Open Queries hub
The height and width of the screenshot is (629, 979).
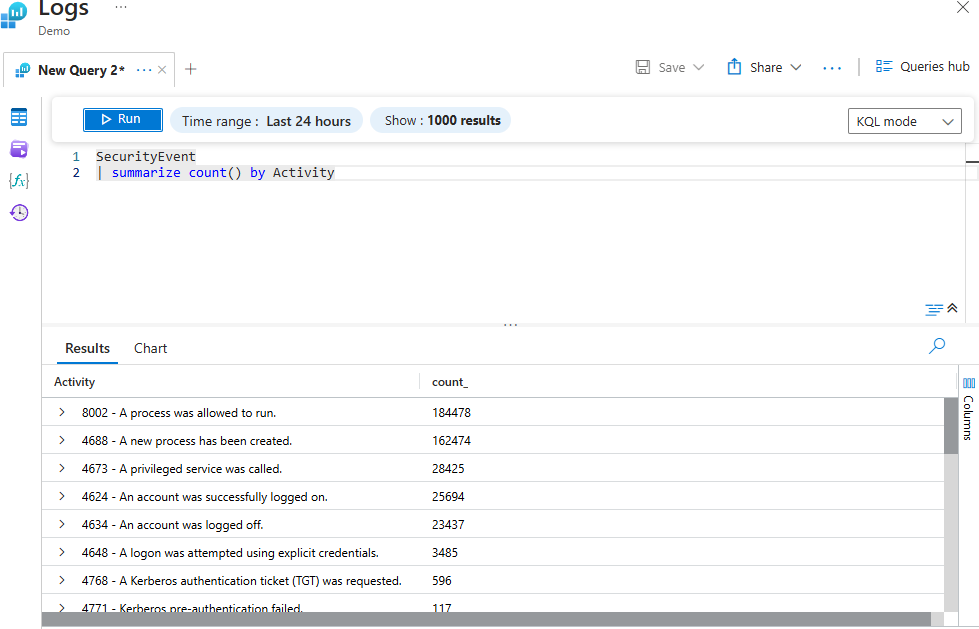(x=922, y=67)
